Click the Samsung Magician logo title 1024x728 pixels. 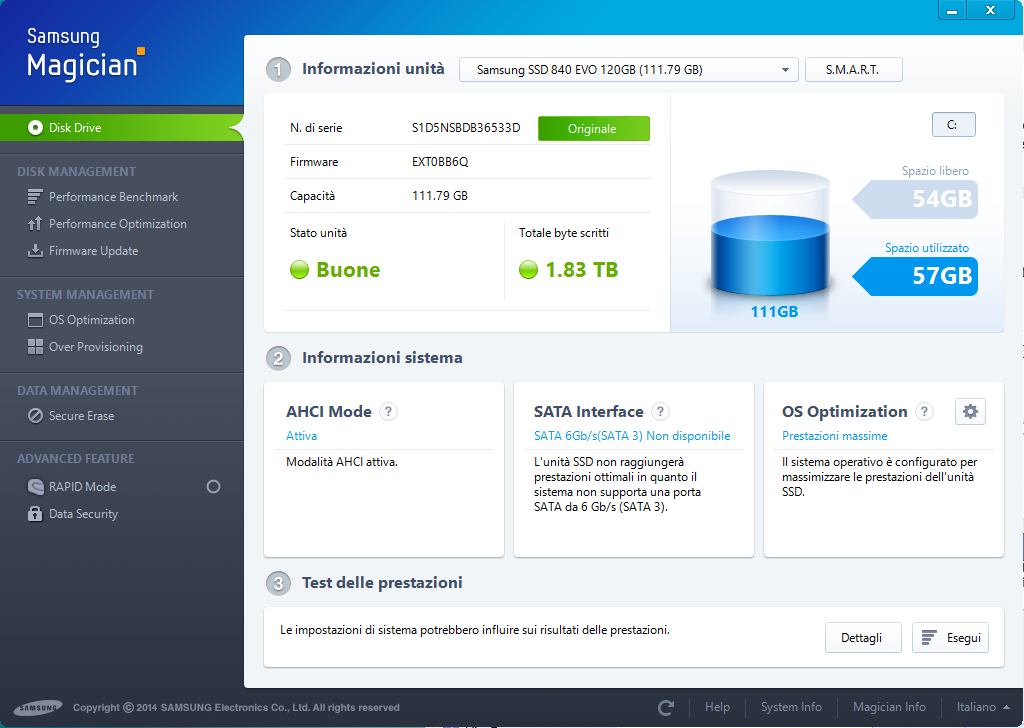pos(85,54)
